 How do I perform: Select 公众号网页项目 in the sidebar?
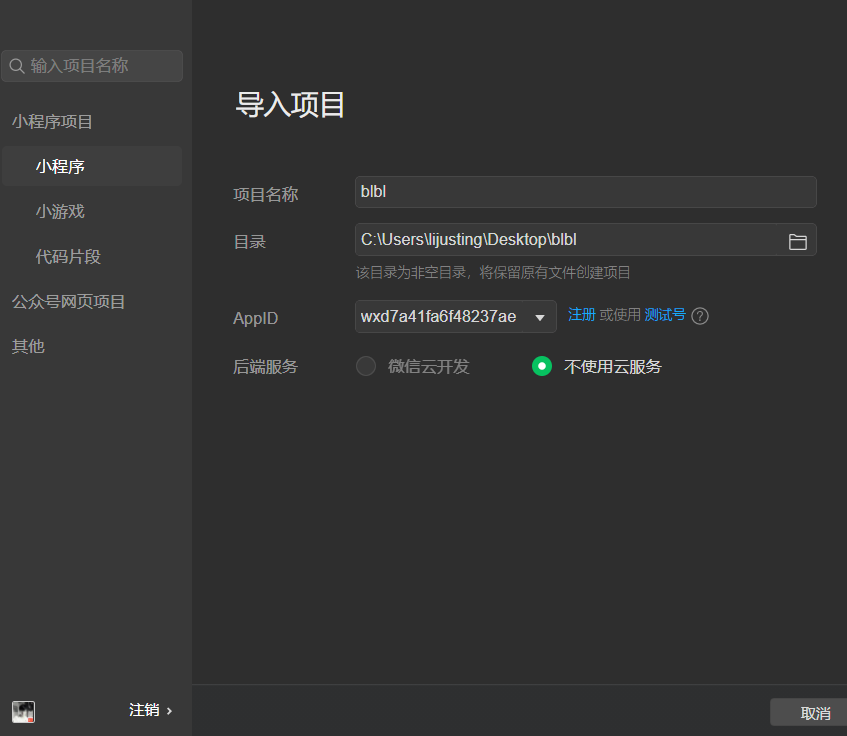coord(68,301)
